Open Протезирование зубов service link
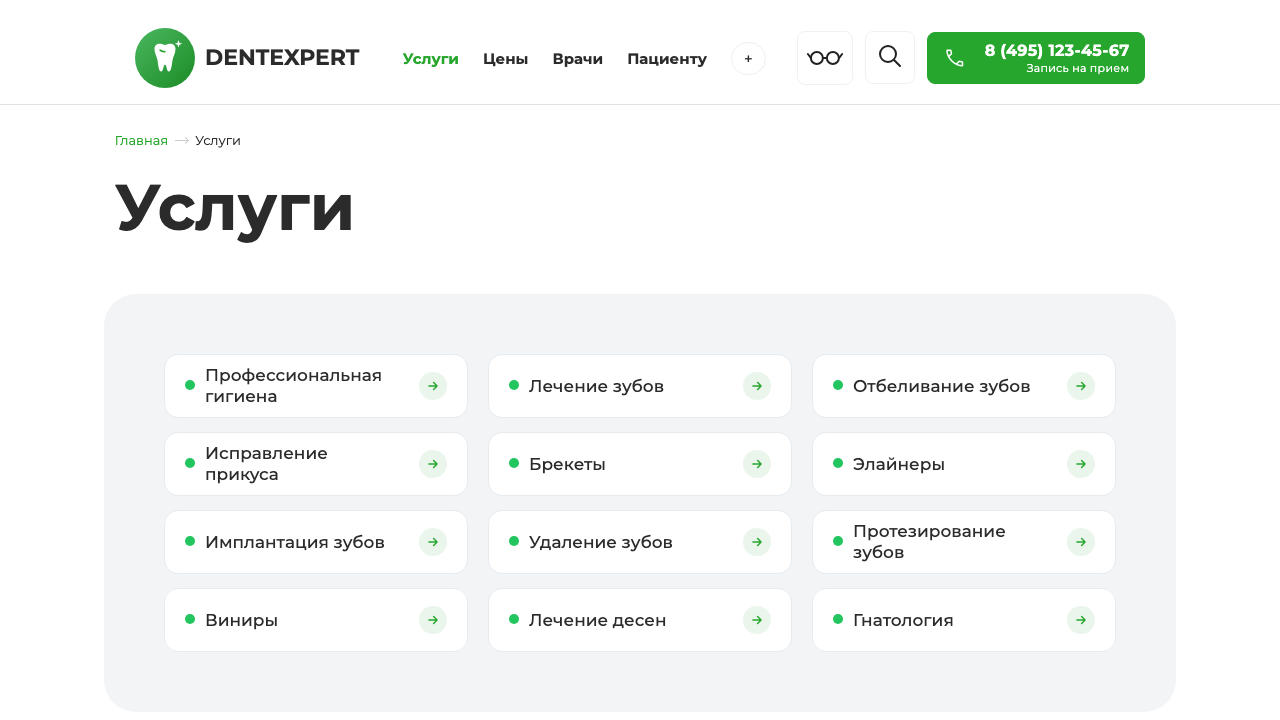Screen dimensions: 1280x720 [964, 542]
